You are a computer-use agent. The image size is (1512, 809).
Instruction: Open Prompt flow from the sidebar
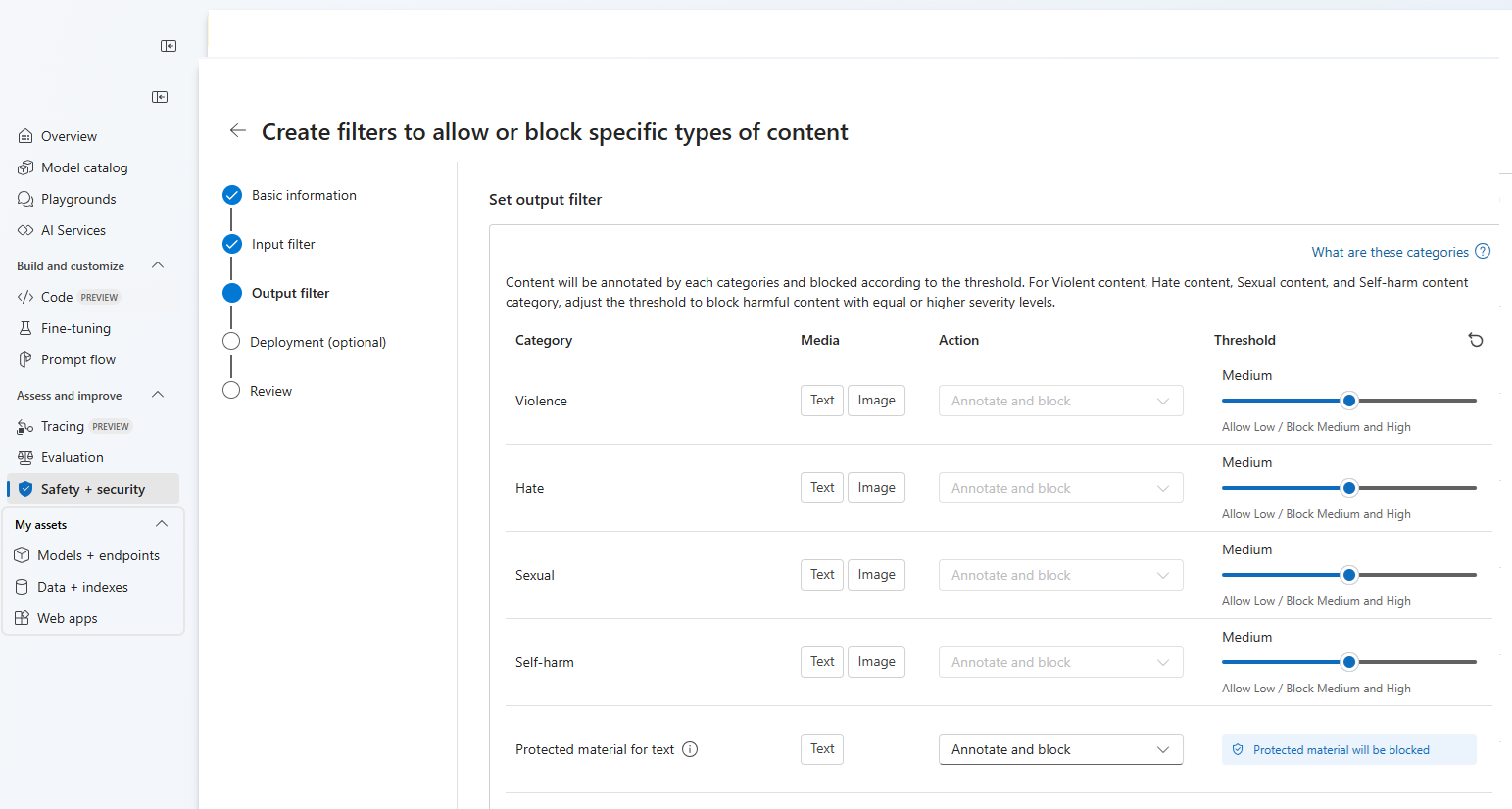tap(78, 359)
